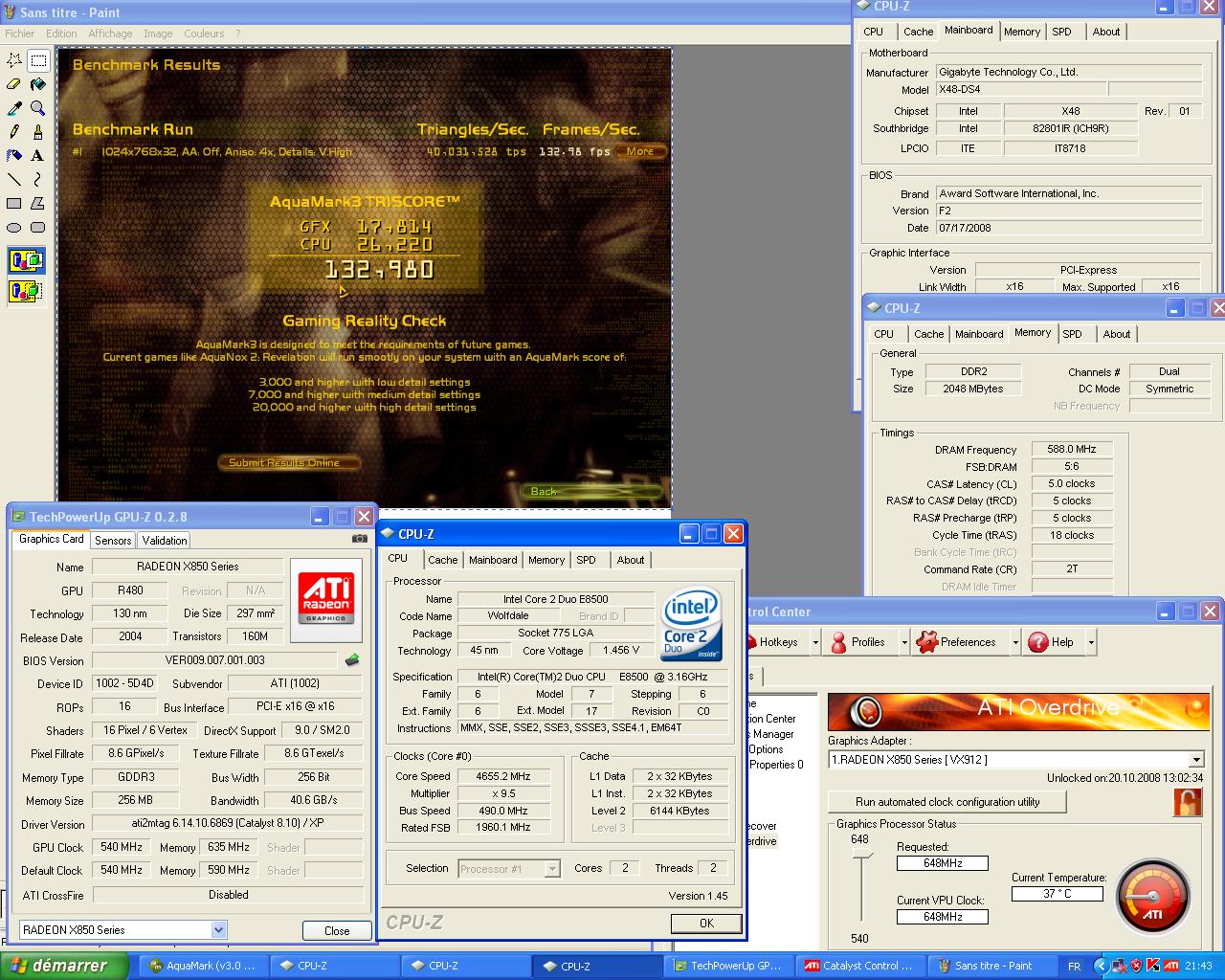
Task: Click the Core Speed value 4655.2 MHz
Action: [x=502, y=776]
